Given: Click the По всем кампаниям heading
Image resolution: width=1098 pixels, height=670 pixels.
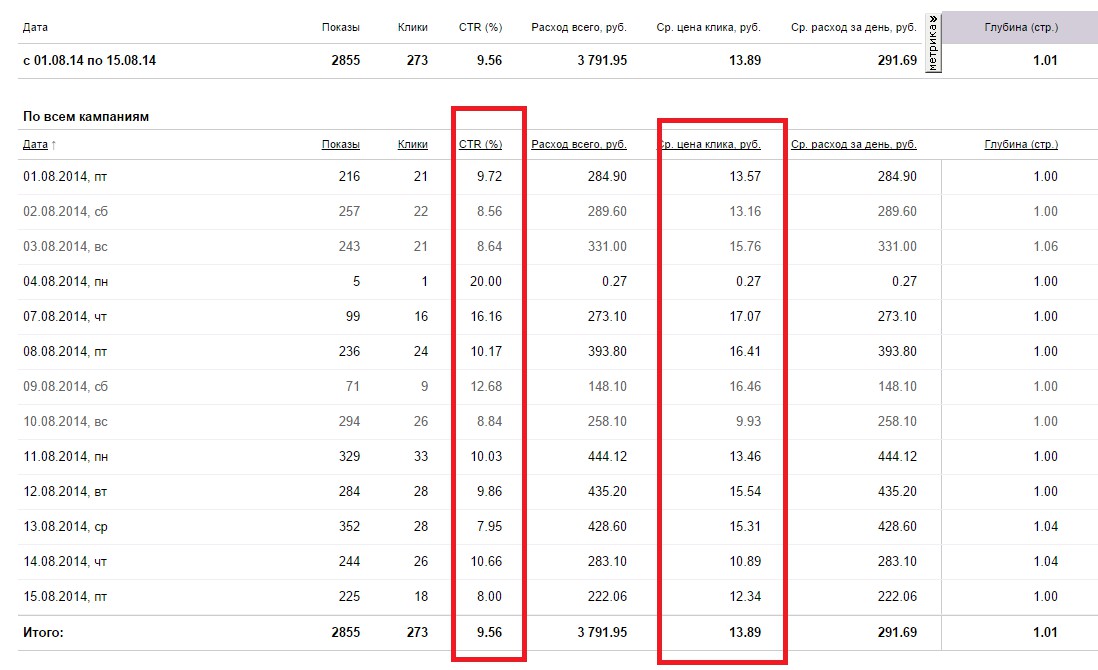Looking at the screenshot, I should pos(85,117).
